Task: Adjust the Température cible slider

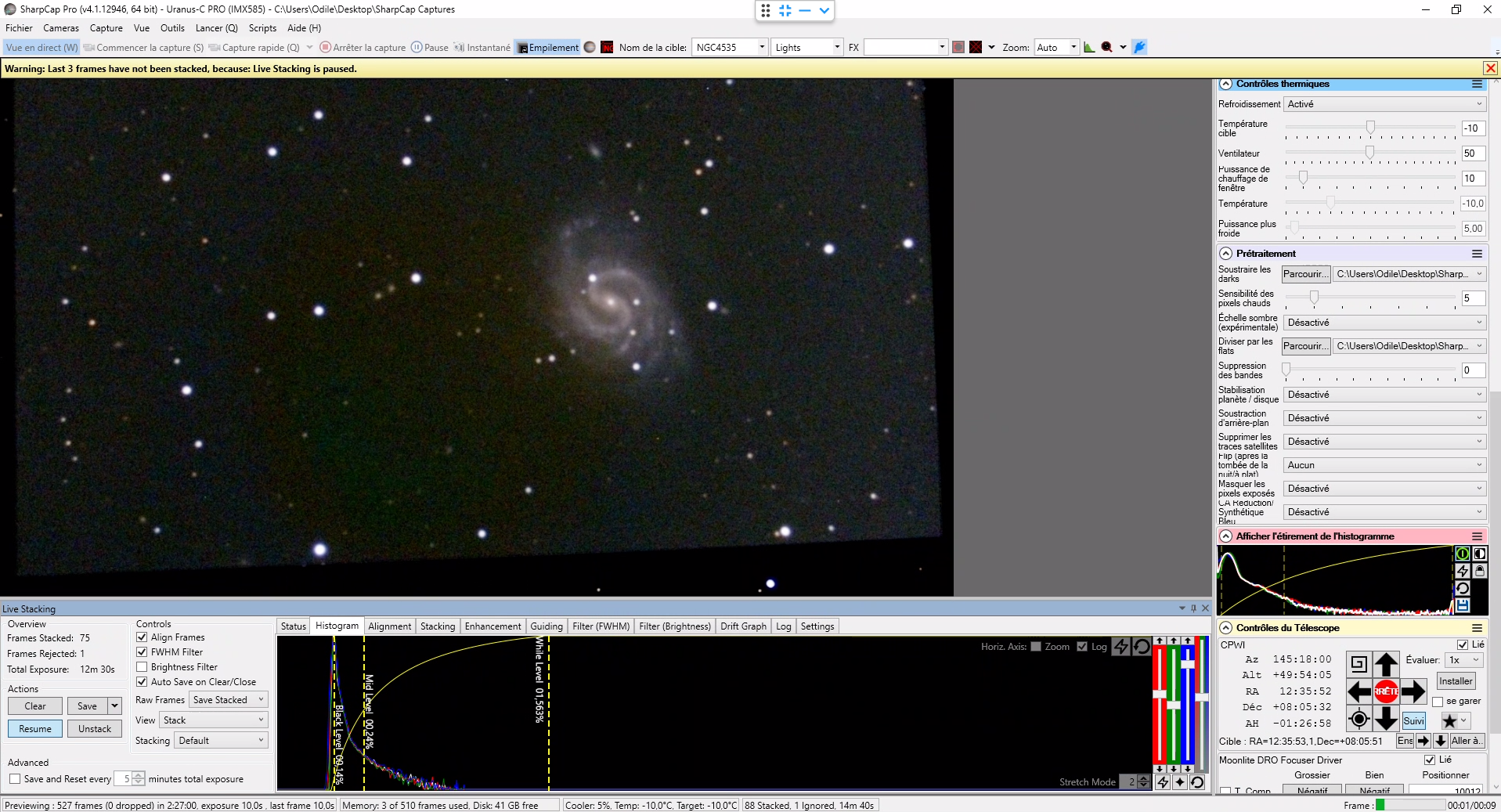Action: [1370, 127]
